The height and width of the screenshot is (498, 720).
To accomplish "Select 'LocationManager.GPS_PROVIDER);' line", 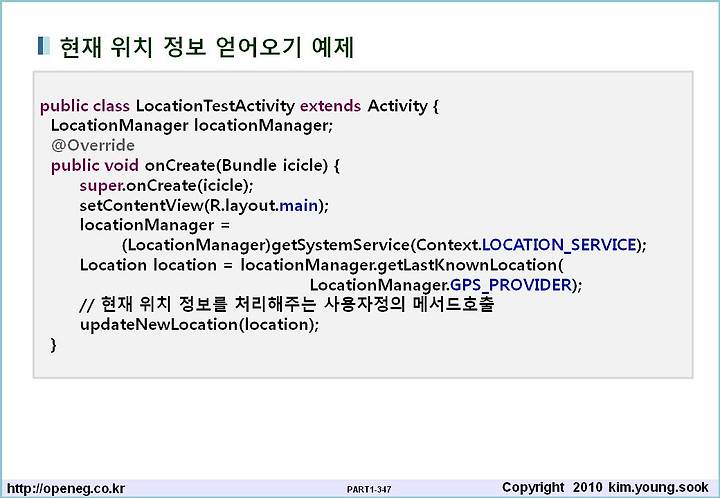I will 446,285.
